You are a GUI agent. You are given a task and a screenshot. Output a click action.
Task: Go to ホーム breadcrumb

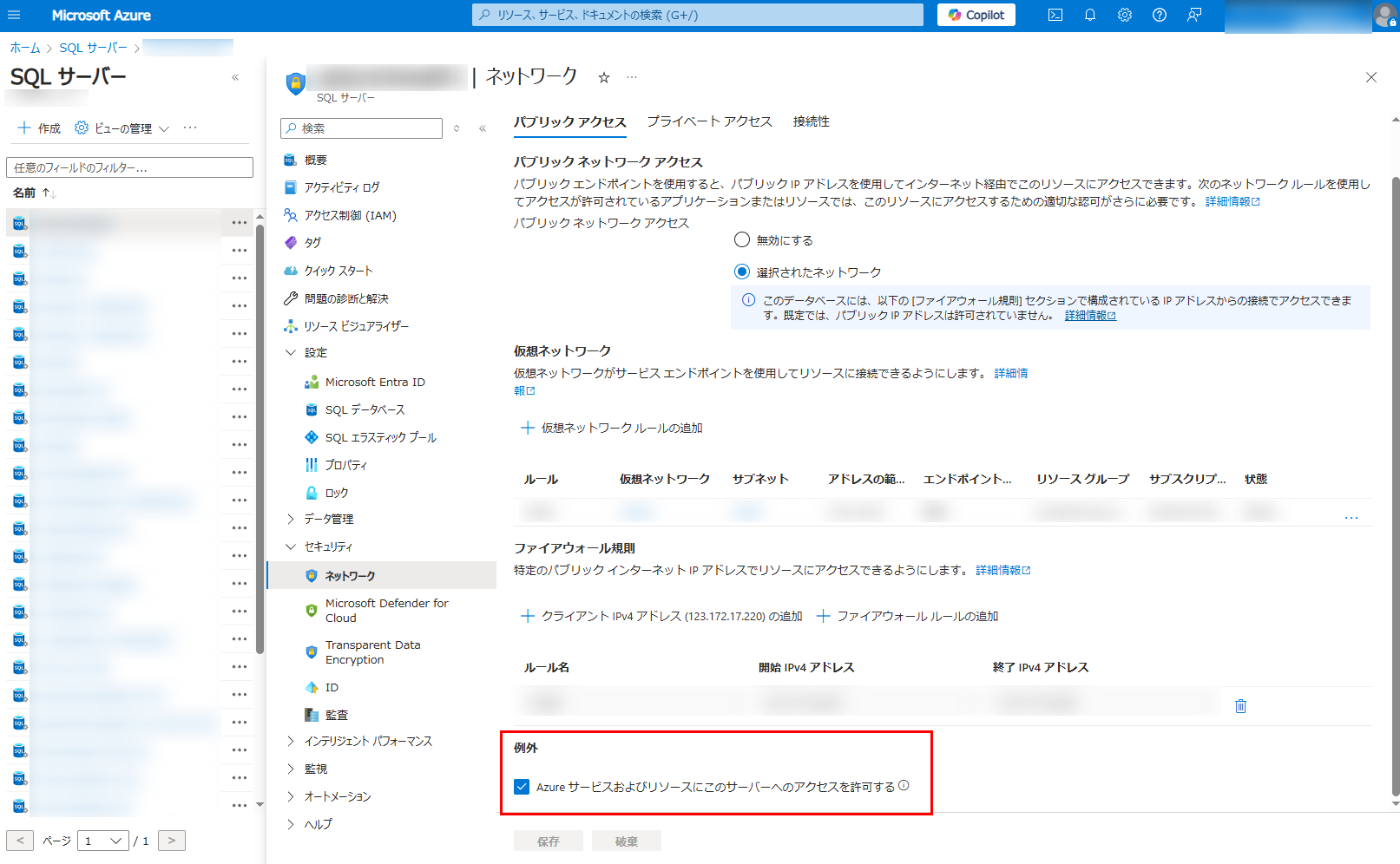(25, 48)
